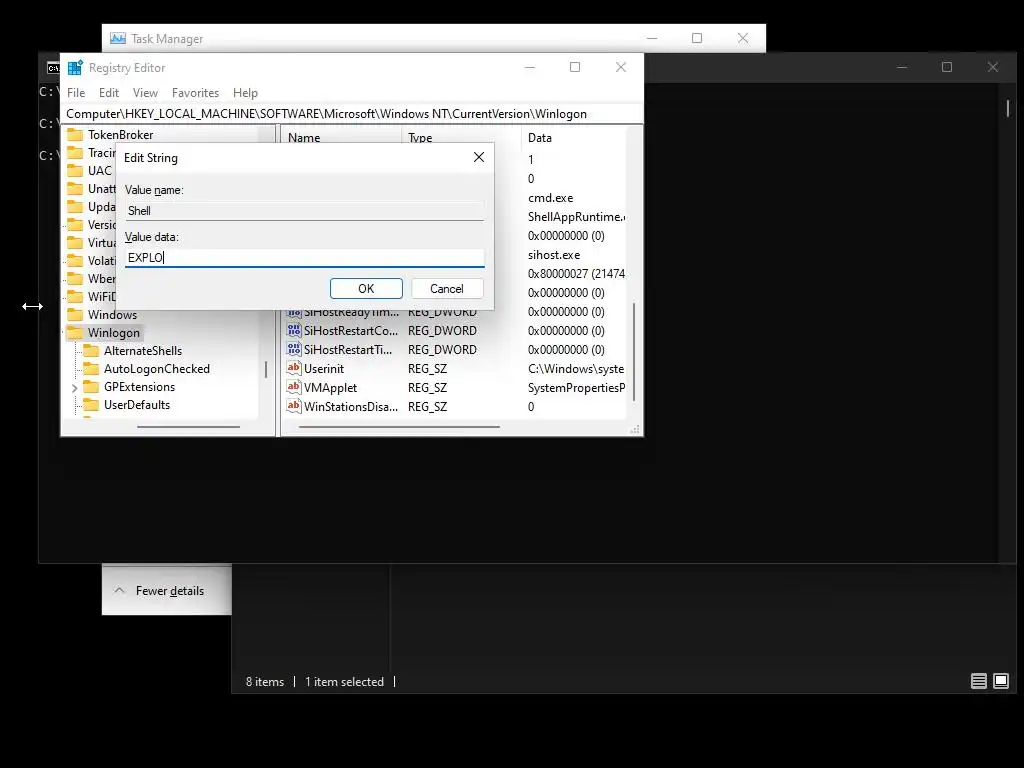Expand the GPExtensions subkey

coord(74,388)
